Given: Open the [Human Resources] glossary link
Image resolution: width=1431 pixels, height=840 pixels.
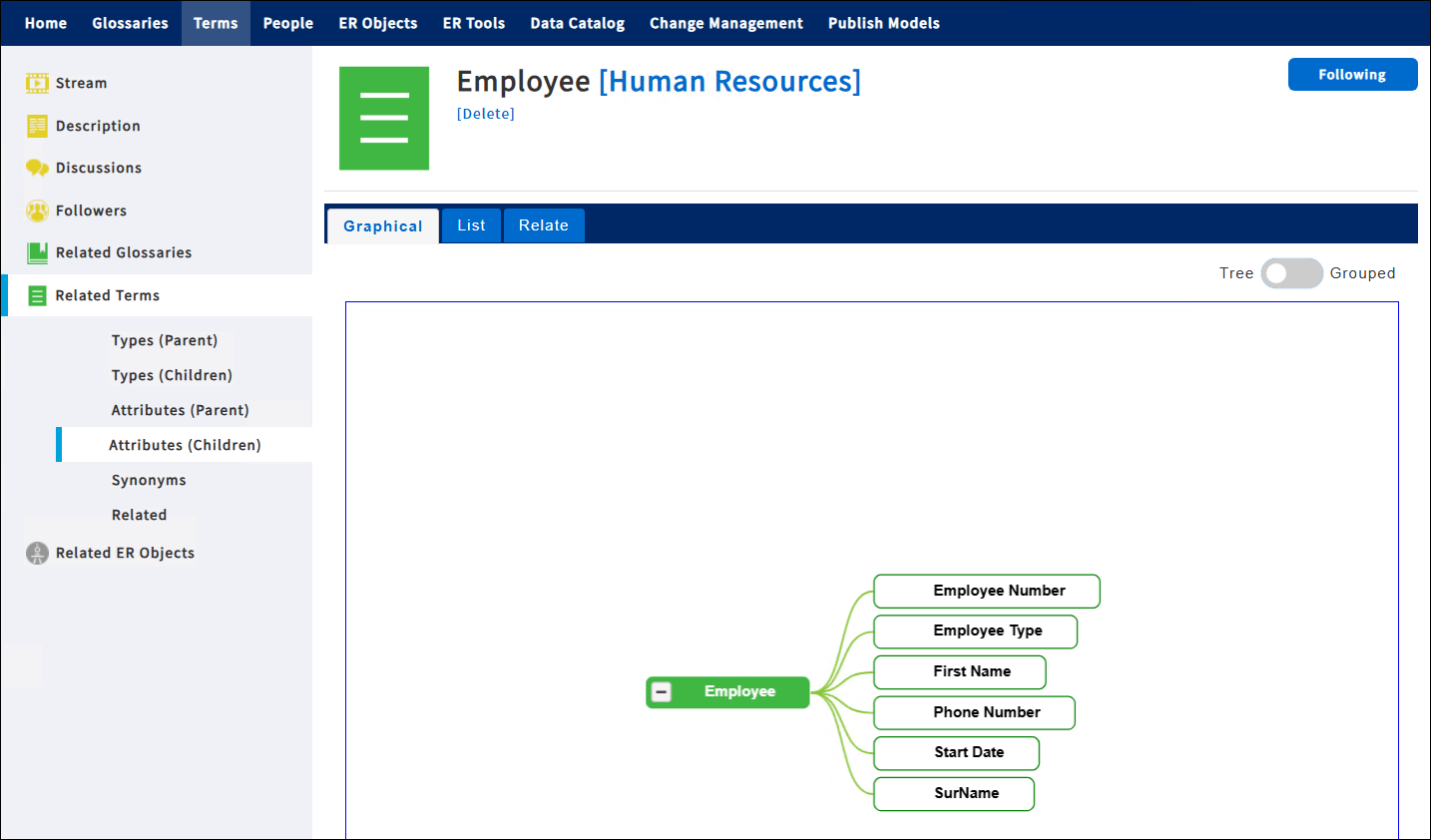Looking at the screenshot, I should pos(729,81).
